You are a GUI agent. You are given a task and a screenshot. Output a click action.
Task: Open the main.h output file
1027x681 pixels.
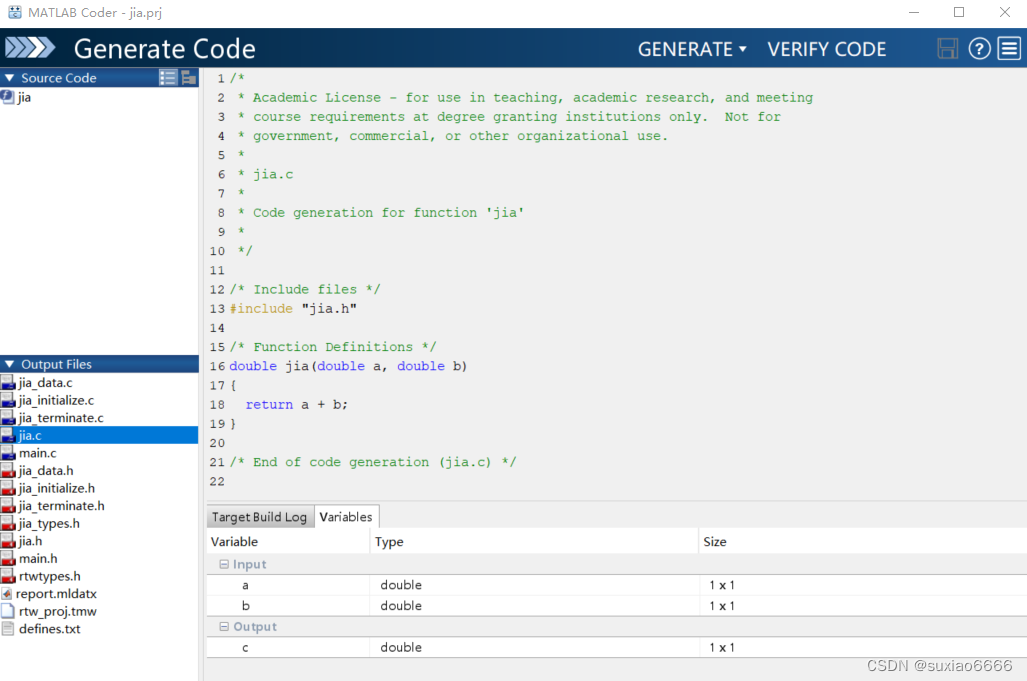(99, 559)
